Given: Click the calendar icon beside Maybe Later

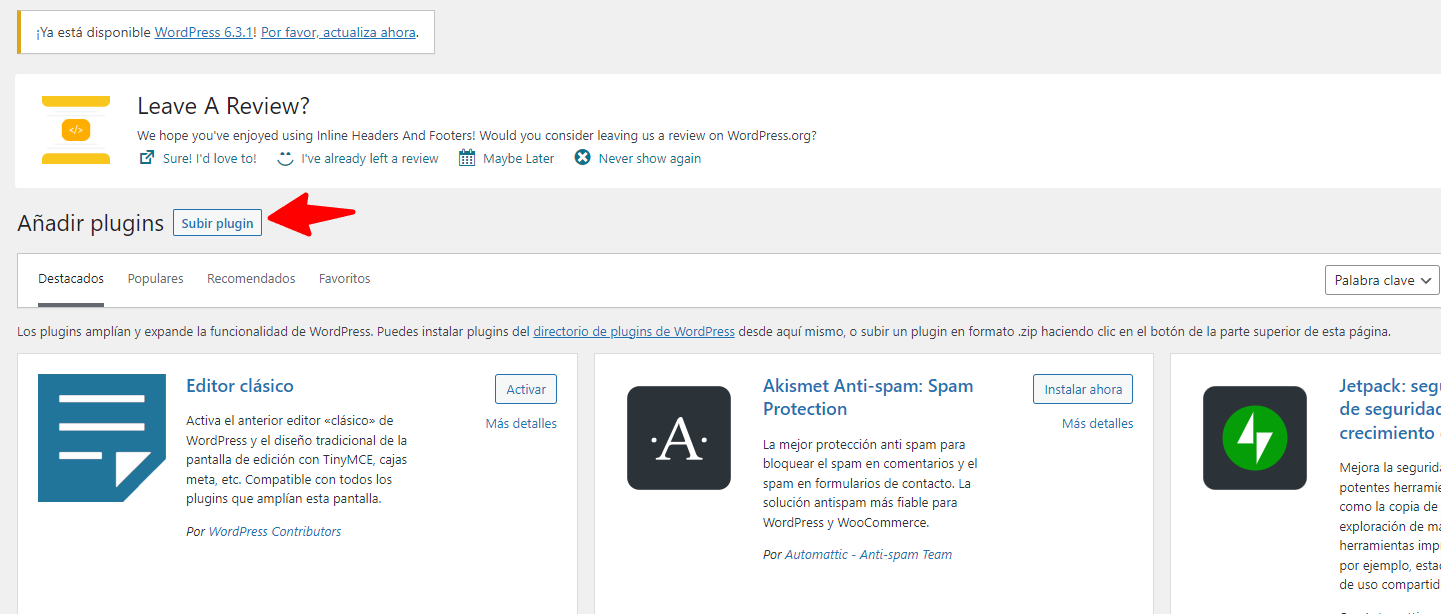Looking at the screenshot, I should [467, 158].
